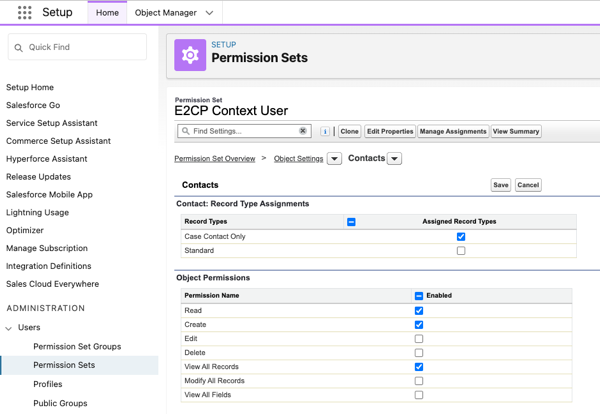This screenshot has height=414, width=600.
Task: Cancel the Contacts permission edits
Action: pyautogui.click(x=528, y=185)
